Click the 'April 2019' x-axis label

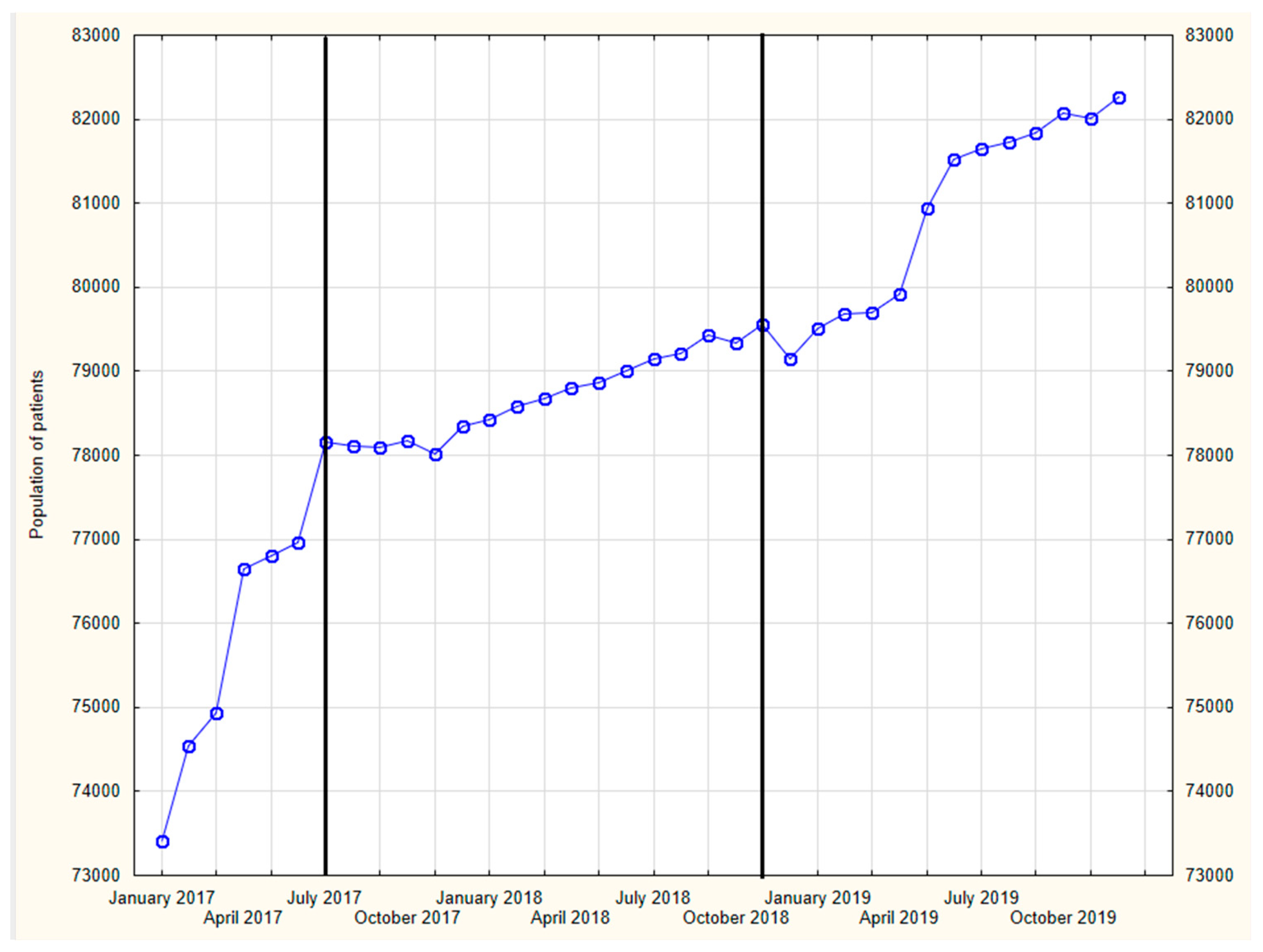(x=899, y=918)
